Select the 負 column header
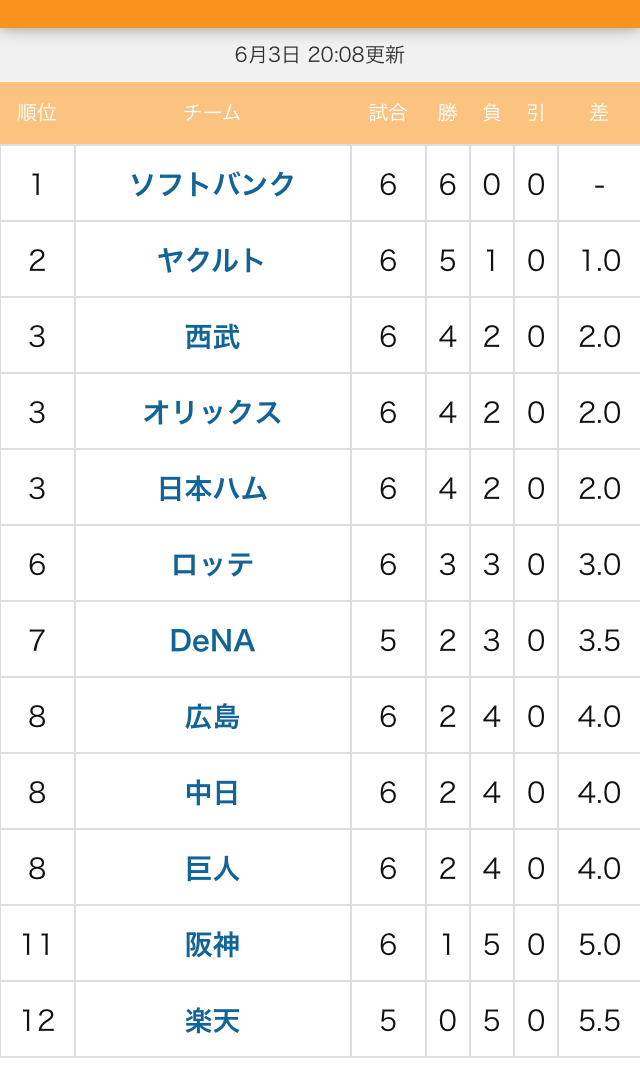The height and width of the screenshot is (1076, 640). [x=491, y=113]
